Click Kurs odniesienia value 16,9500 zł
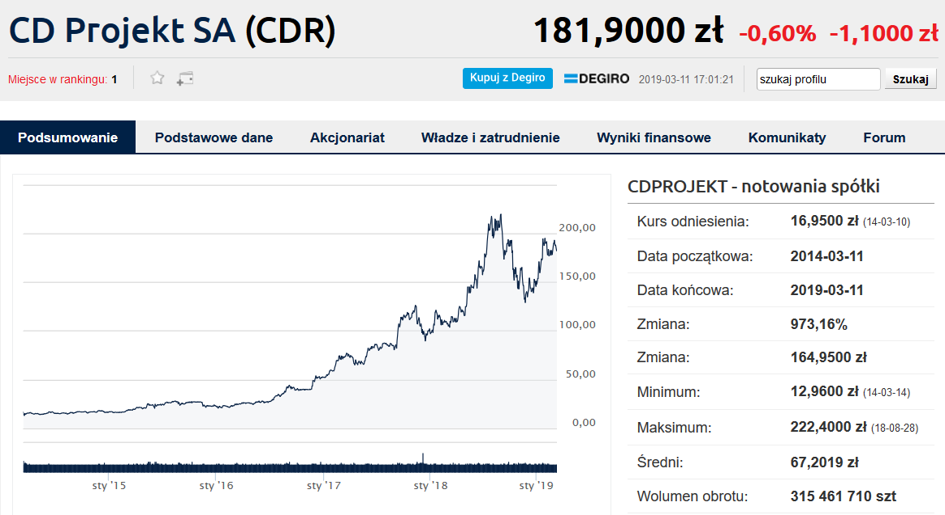945x515 pixels. pos(824,221)
